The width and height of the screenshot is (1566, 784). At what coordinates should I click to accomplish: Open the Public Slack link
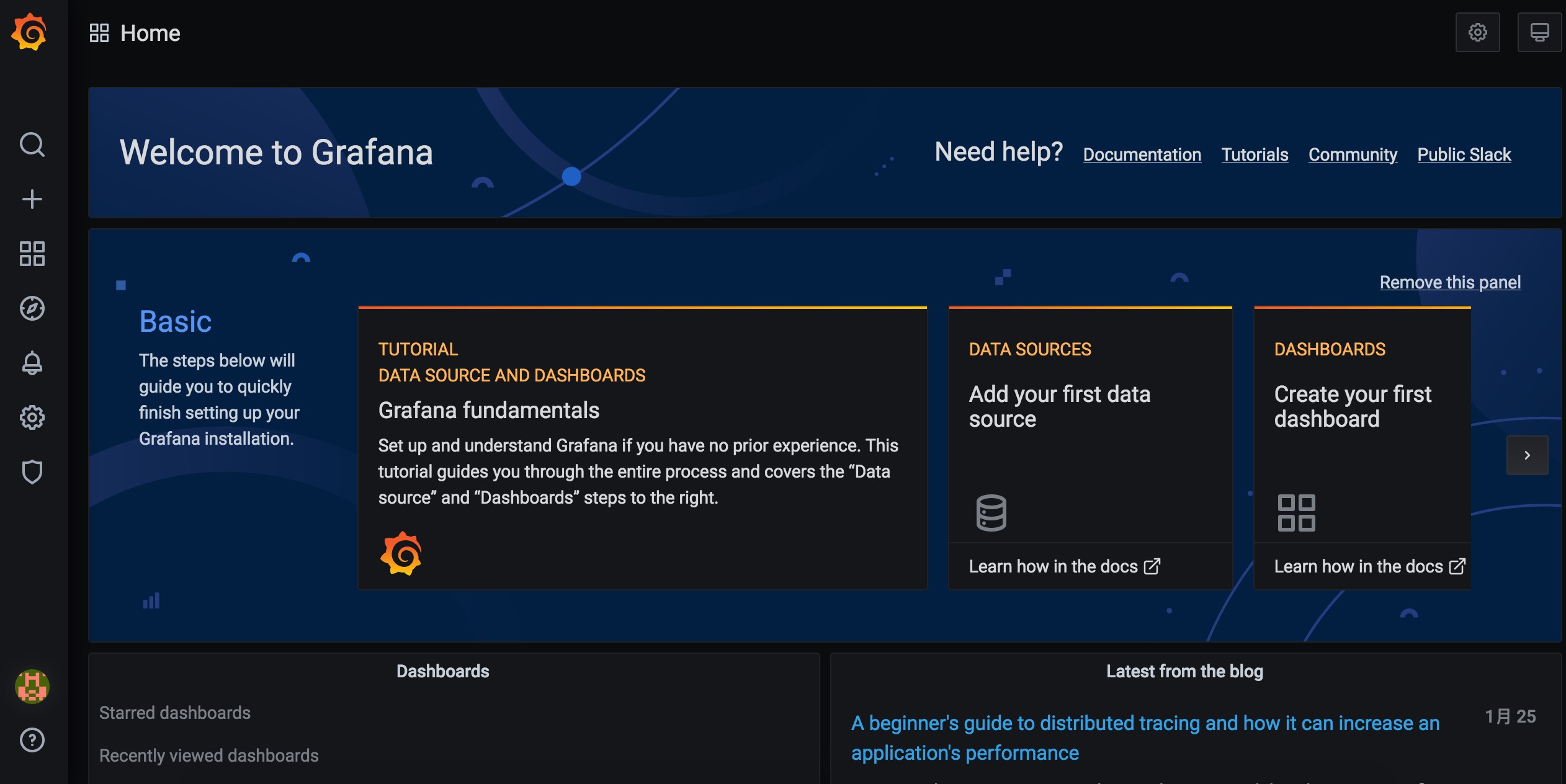click(x=1464, y=154)
